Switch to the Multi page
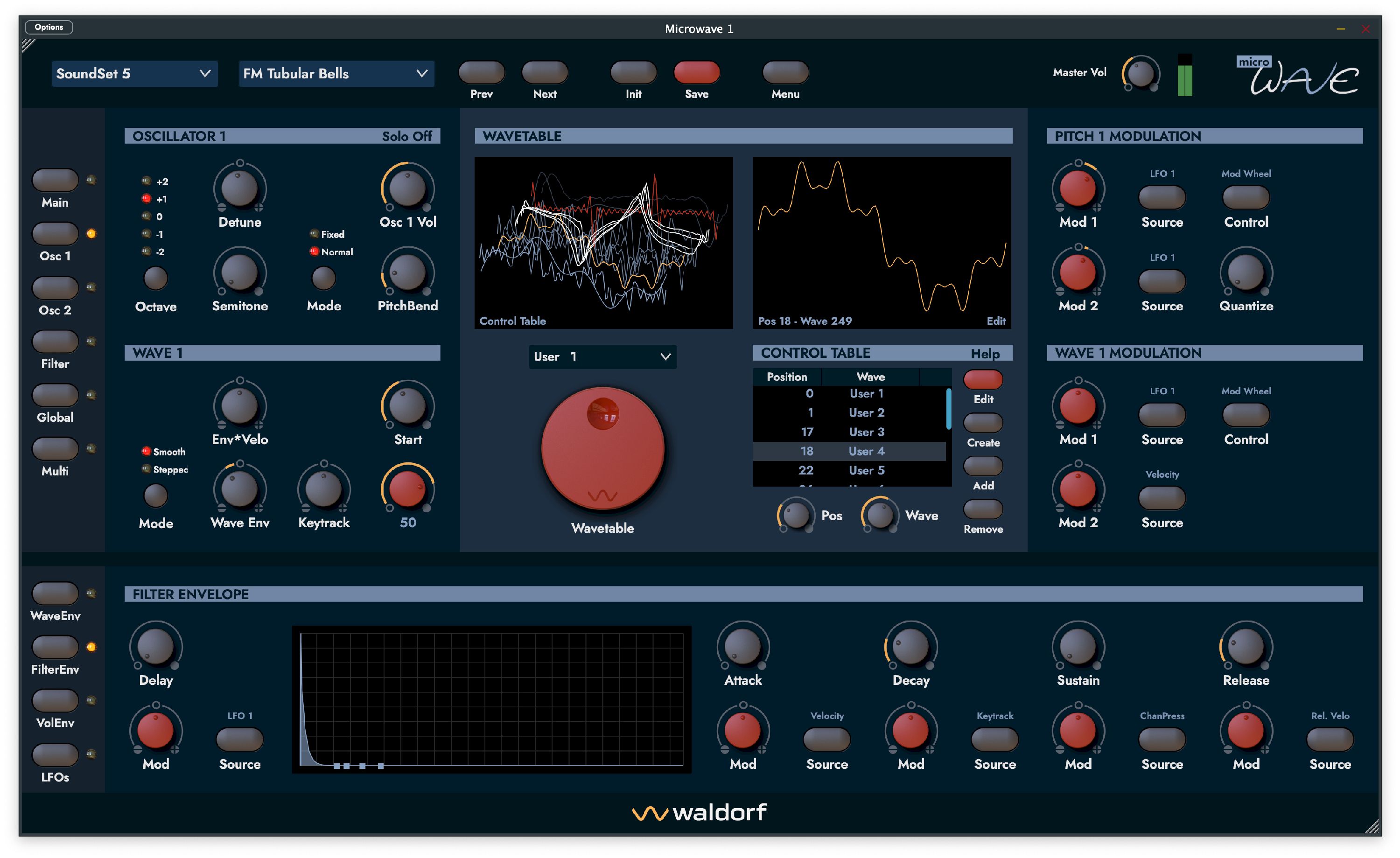This screenshot has width=1400, height=858. (x=55, y=449)
